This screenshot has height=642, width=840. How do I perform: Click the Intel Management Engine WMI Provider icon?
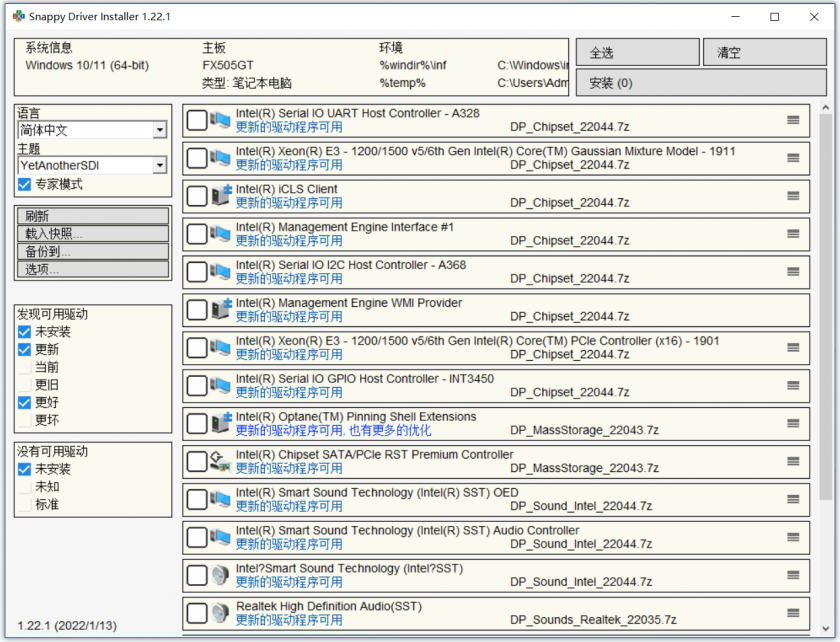pyautogui.click(x=220, y=310)
